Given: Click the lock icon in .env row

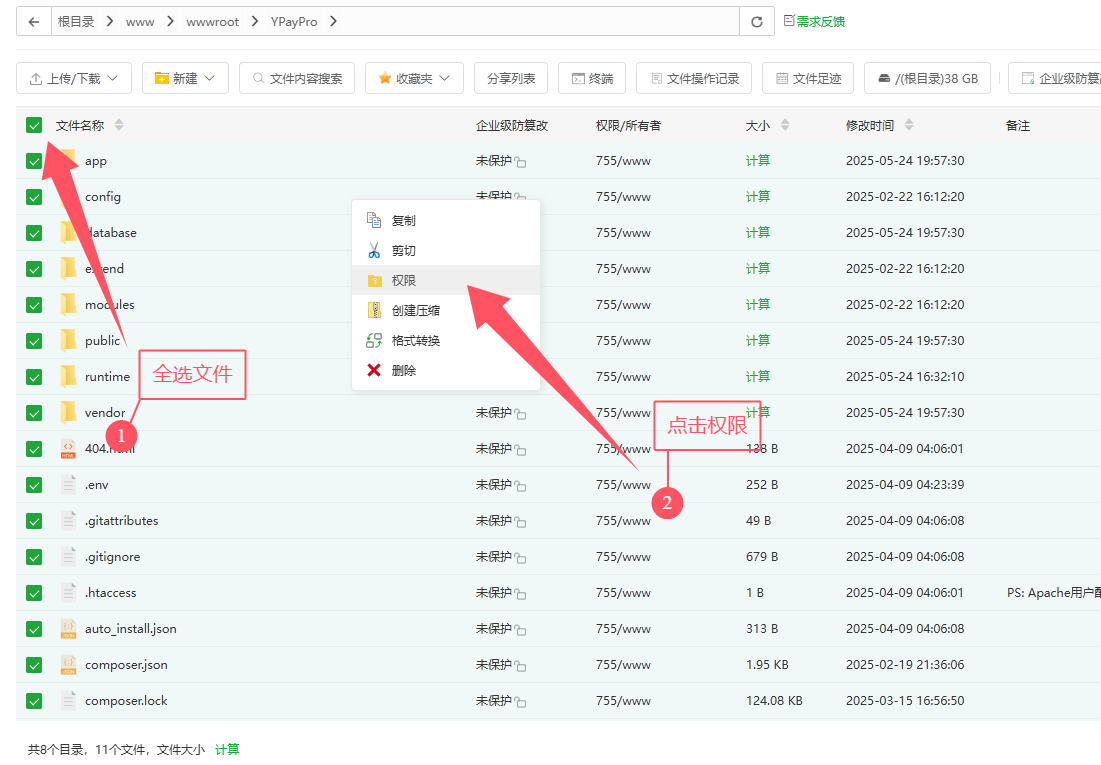Looking at the screenshot, I should point(520,486).
